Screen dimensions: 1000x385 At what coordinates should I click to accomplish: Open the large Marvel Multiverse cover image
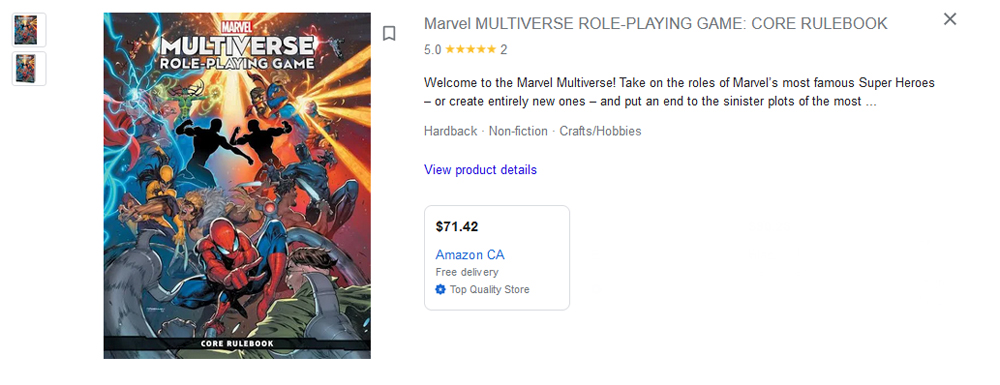(237, 185)
